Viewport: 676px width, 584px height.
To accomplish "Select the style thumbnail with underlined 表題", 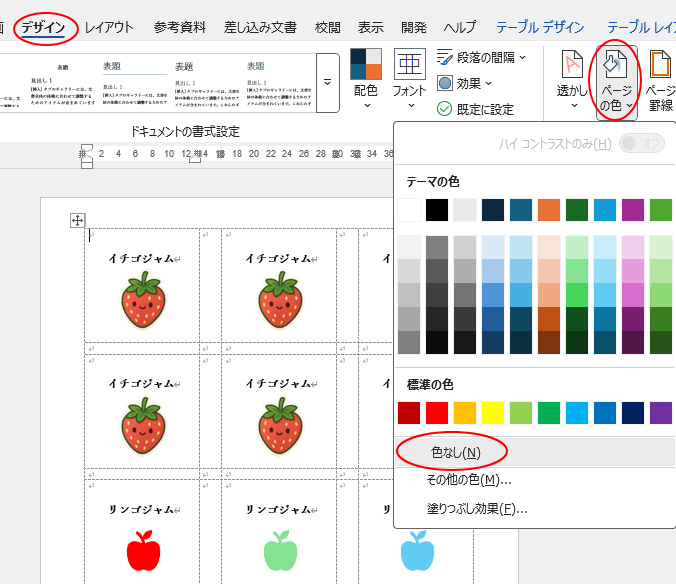I will 135,83.
